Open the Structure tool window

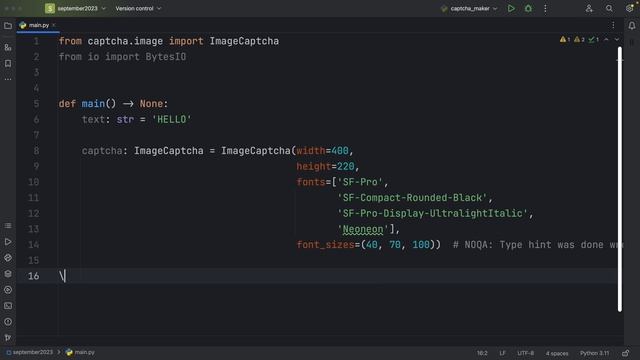[x=8, y=226]
